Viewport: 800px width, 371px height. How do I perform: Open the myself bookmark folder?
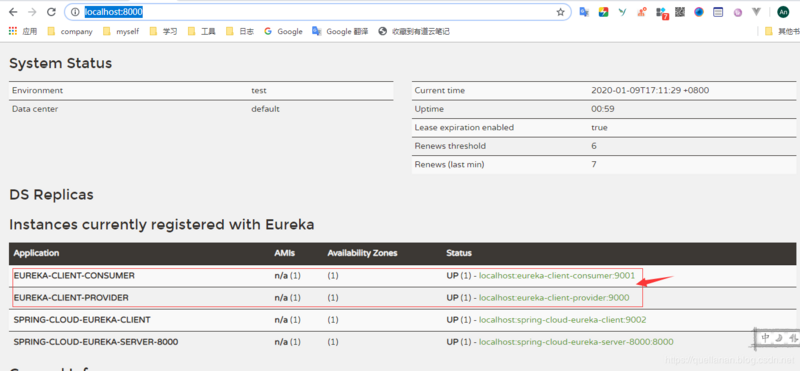coord(120,32)
